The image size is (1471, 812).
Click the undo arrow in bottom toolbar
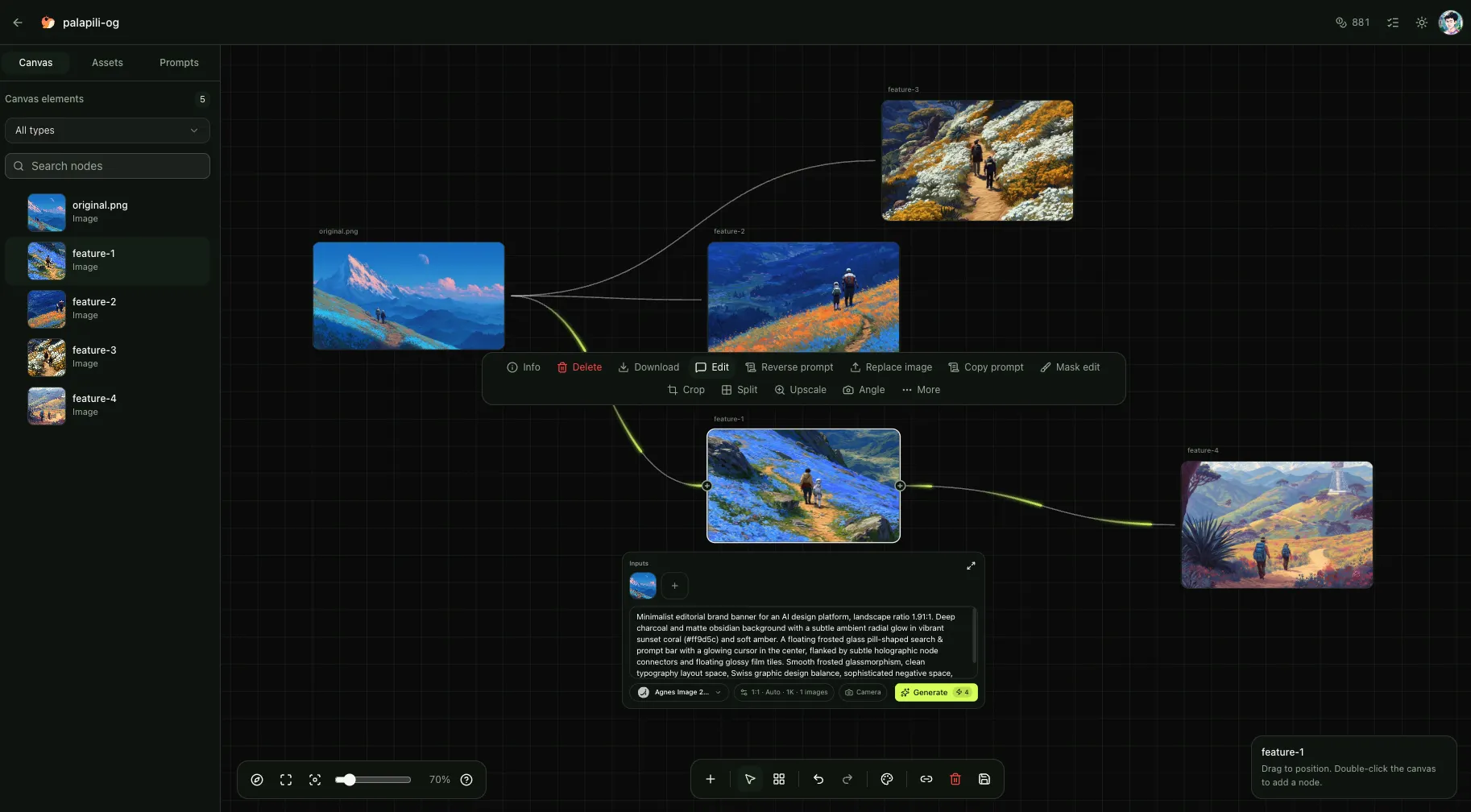point(818,780)
